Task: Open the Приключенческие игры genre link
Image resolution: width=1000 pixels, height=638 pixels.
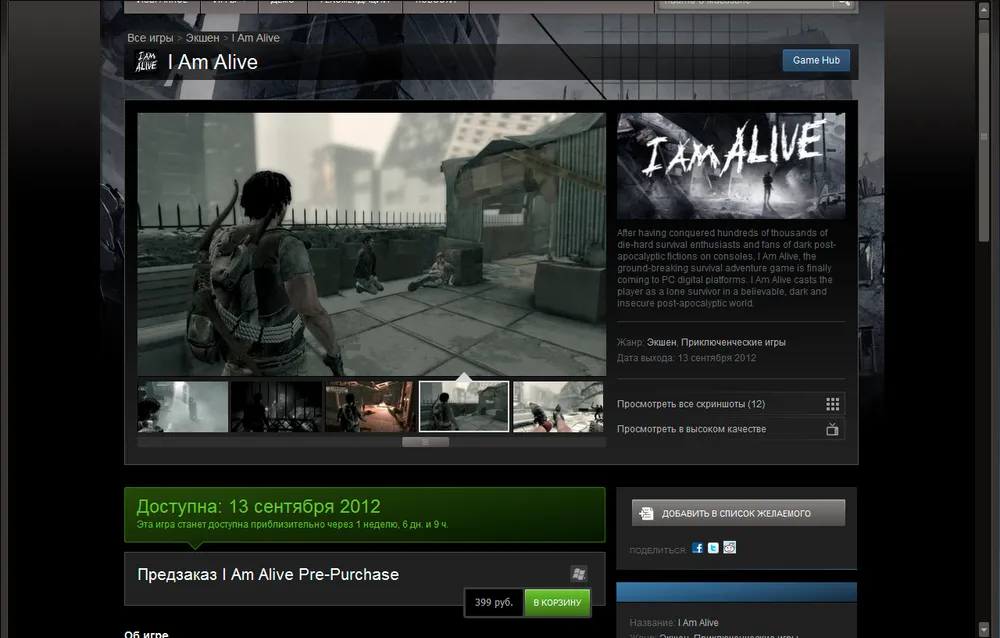Action: click(x=733, y=342)
